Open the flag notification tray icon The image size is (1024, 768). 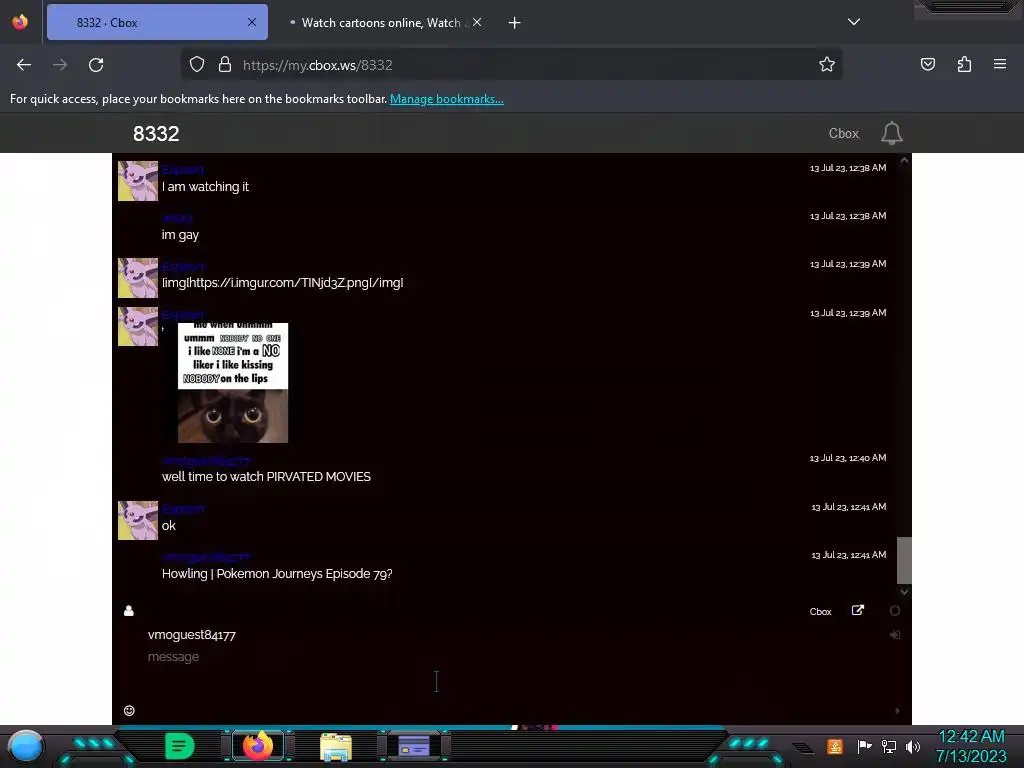coord(864,746)
